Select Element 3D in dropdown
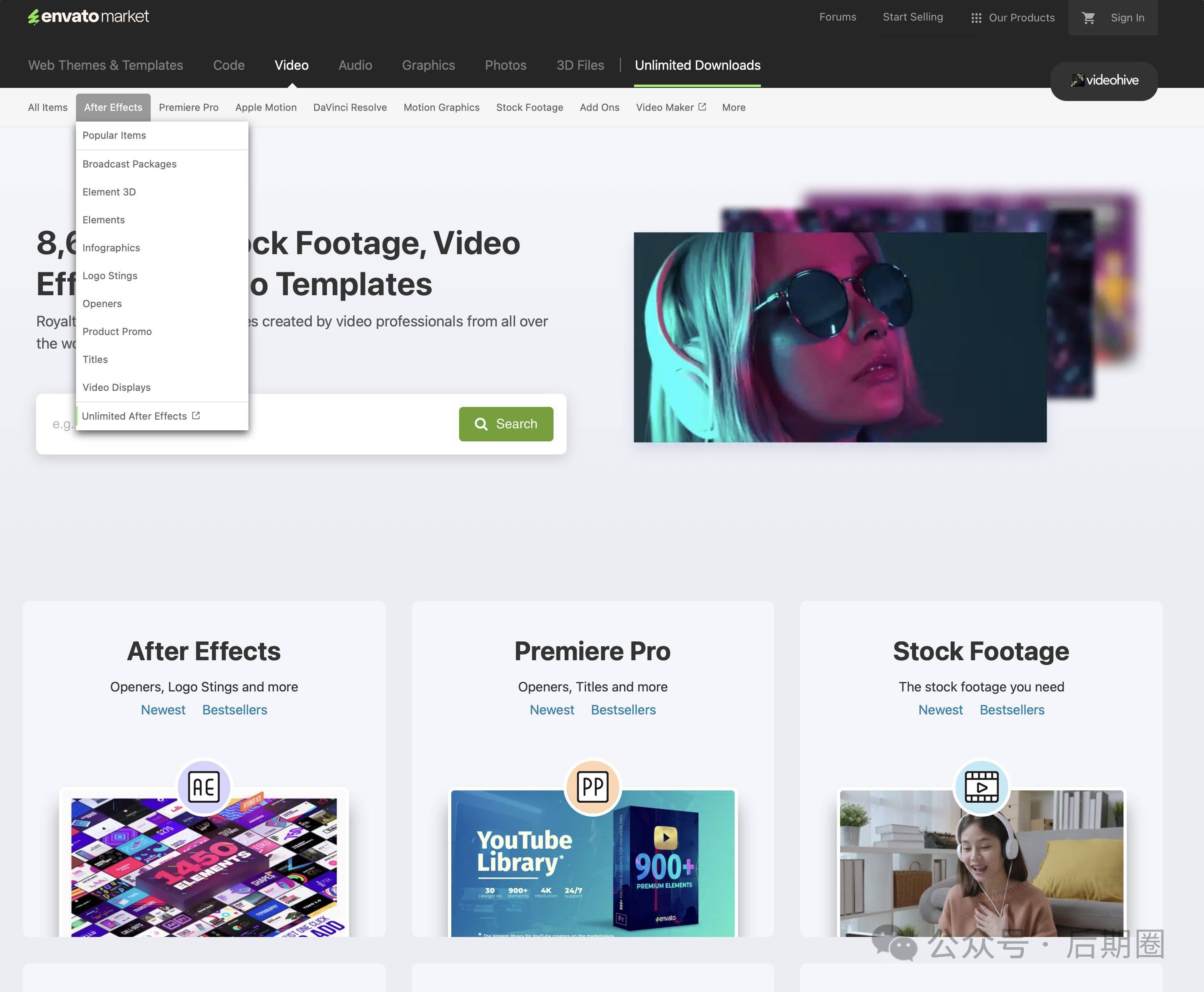 [x=162, y=192]
